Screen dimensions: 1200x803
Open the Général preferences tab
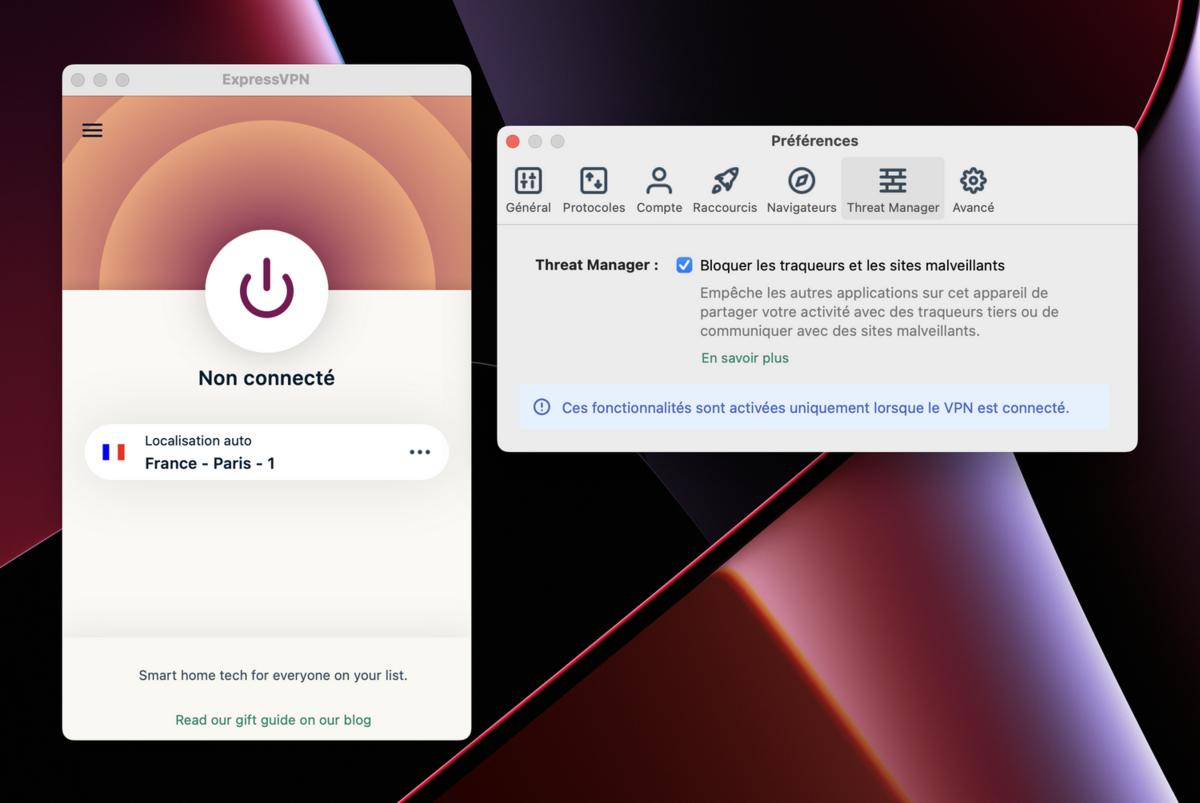click(528, 189)
